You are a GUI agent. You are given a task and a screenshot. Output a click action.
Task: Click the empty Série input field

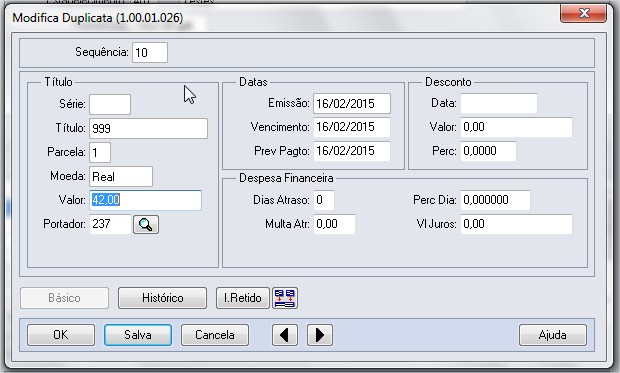point(110,104)
